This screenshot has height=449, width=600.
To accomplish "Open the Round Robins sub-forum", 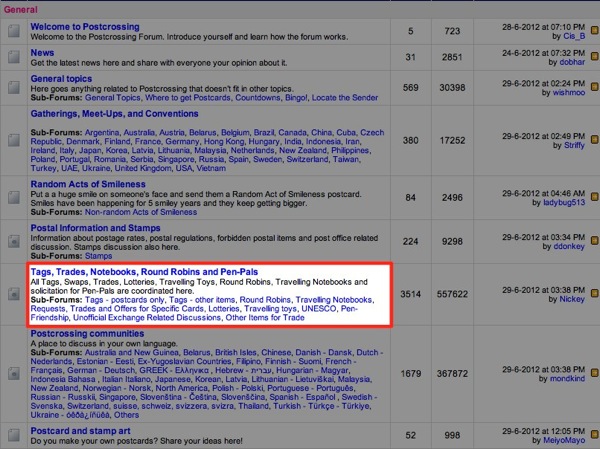I will click(x=265, y=300).
